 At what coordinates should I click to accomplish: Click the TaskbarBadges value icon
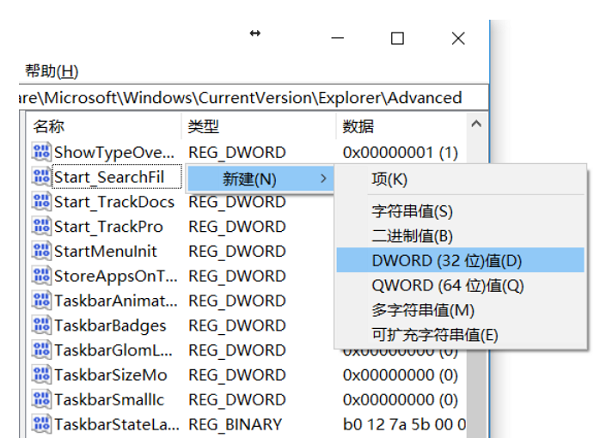(41, 326)
